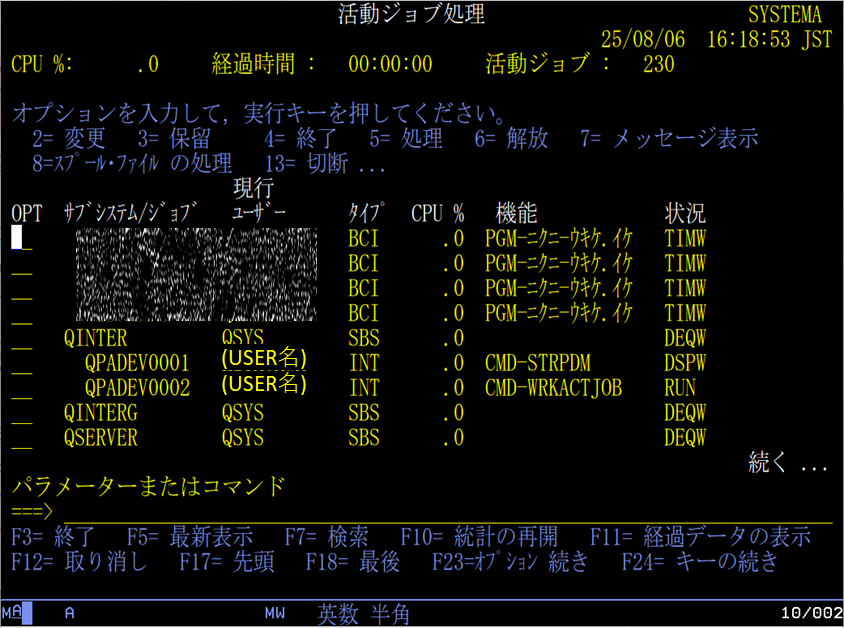Viewport: 844px width, 628px height.
Task: Select the QINTERG subsystem name
Action: 101,413
